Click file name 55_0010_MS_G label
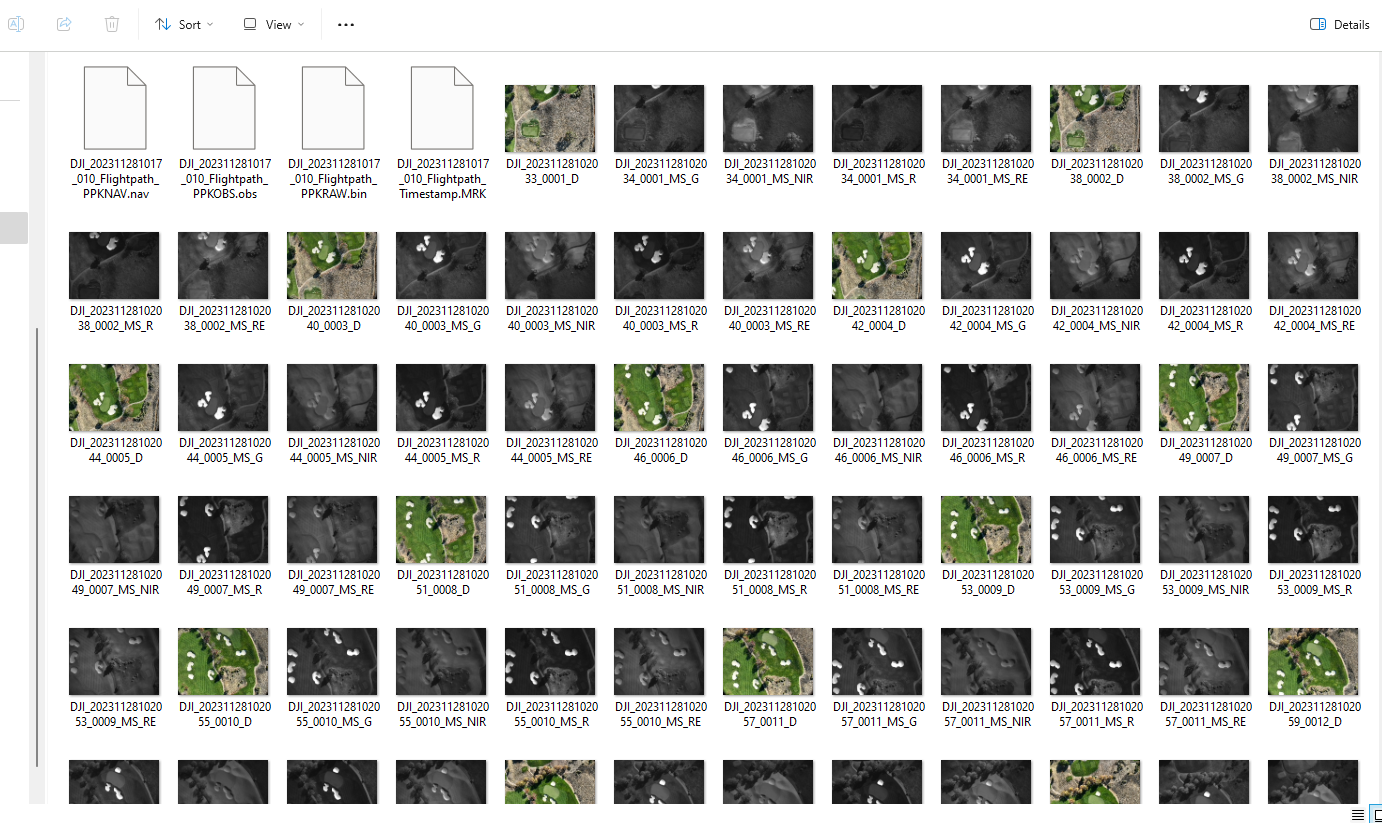The height and width of the screenshot is (823, 1382). tap(334, 714)
